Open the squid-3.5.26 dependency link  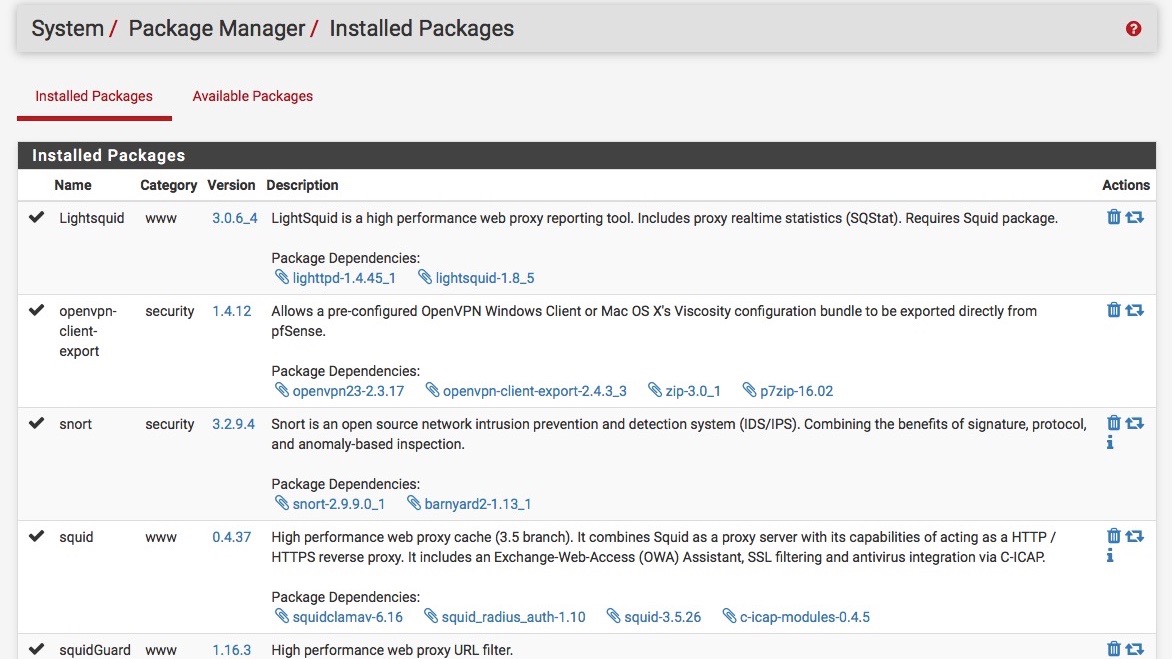tap(663, 617)
